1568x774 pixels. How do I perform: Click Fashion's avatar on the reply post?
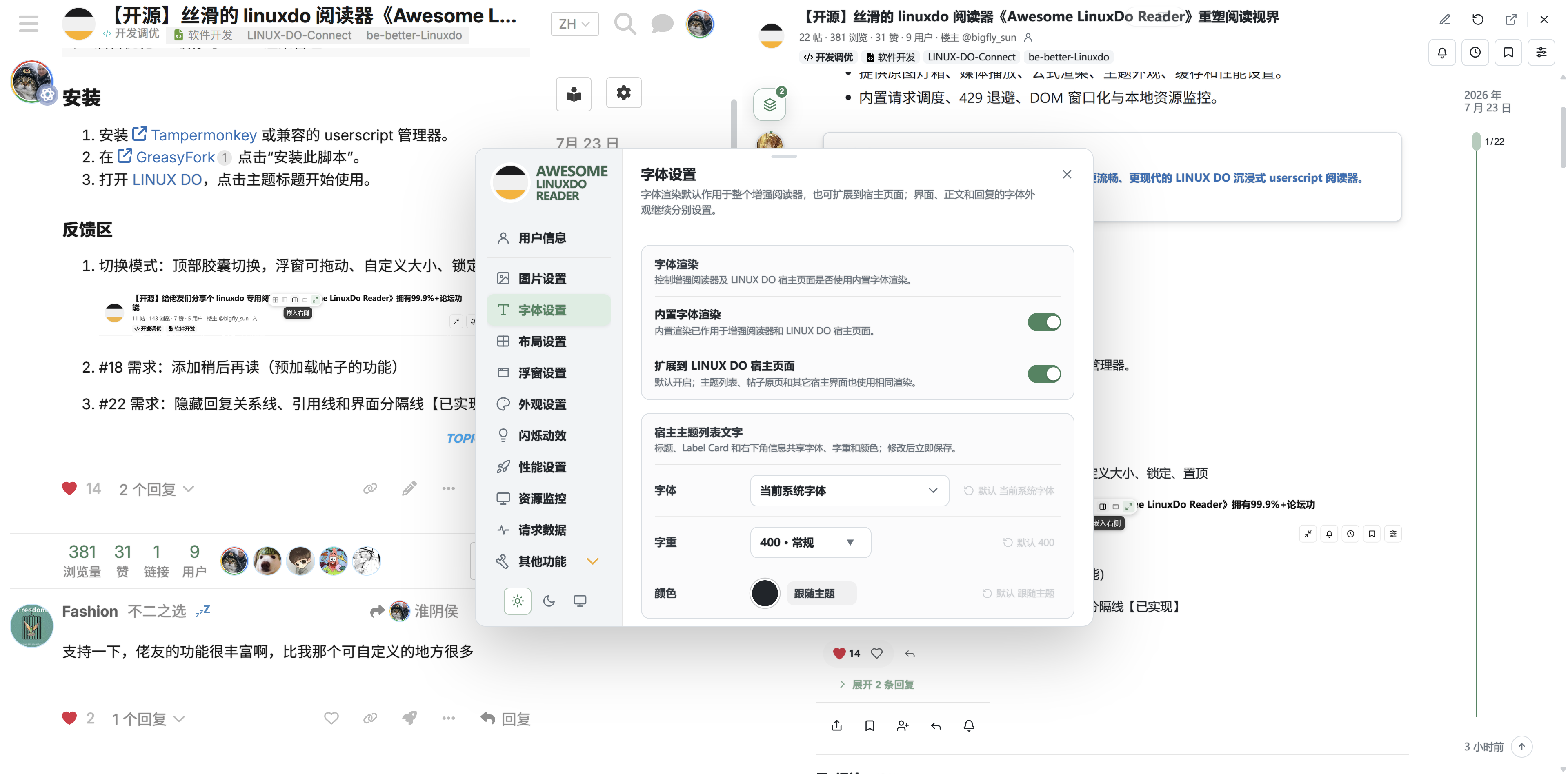pos(32,625)
